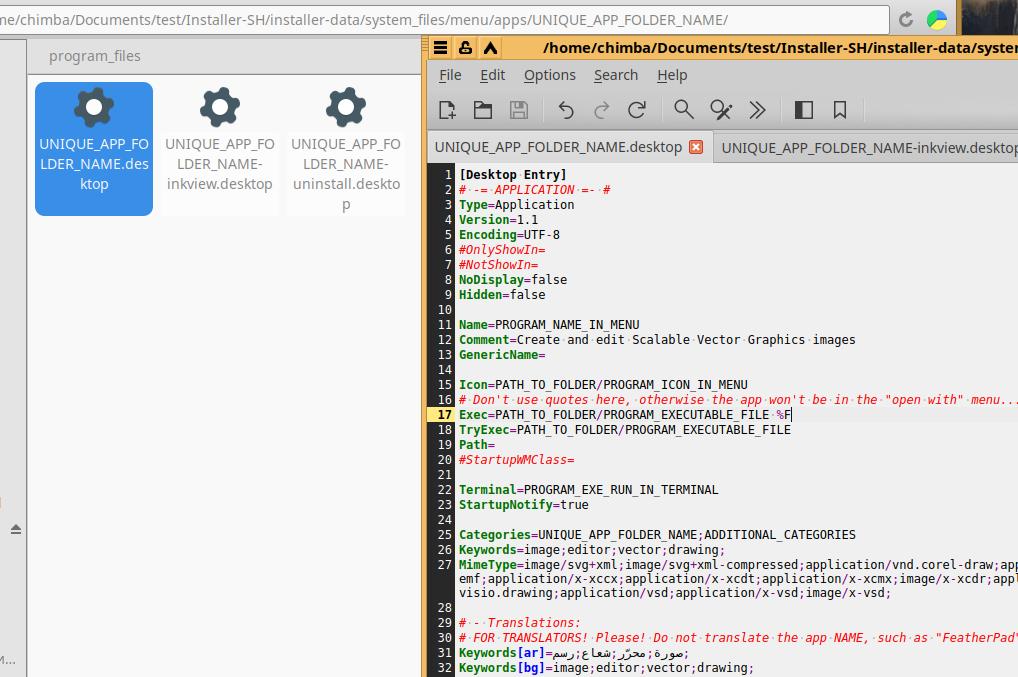Close the UNIQUE_APP_FOLDER_NAME.desktop tab
Image resolution: width=1018 pixels, height=677 pixels.
(x=696, y=147)
